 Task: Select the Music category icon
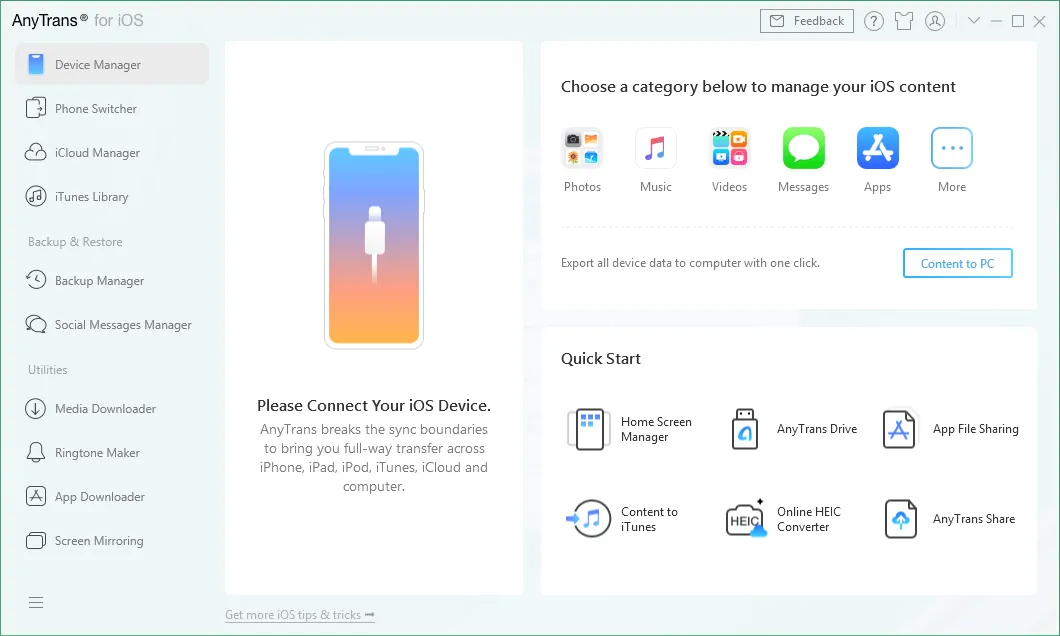tap(655, 148)
